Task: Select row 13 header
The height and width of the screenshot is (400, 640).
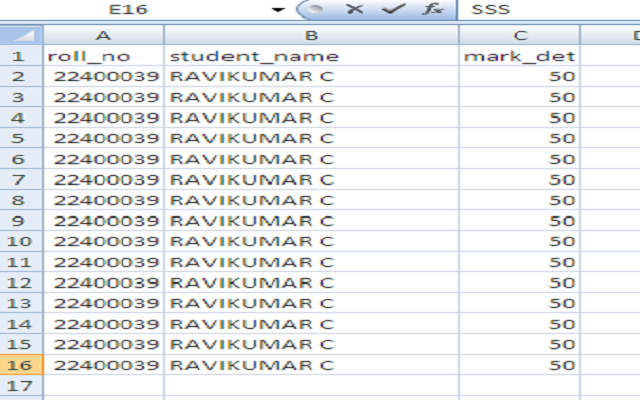Action: point(21,303)
